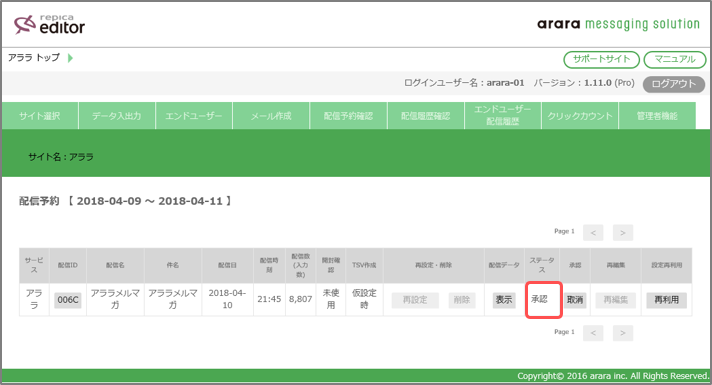Click next page arrow below table
Viewport: 712px width, 385px height.
pyautogui.click(x=623, y=333)
